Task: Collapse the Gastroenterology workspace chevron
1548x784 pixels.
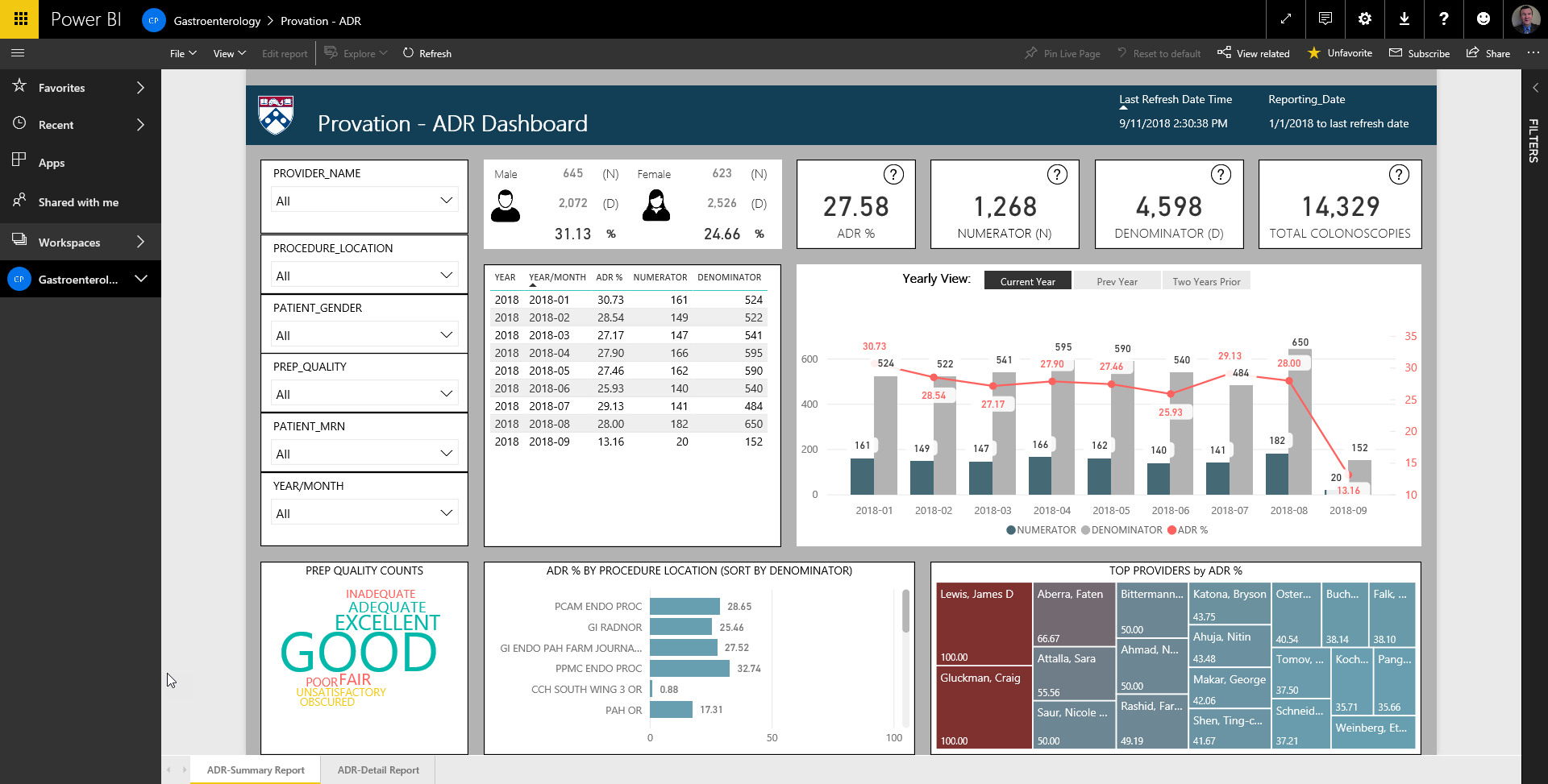Action: point(141,279)
